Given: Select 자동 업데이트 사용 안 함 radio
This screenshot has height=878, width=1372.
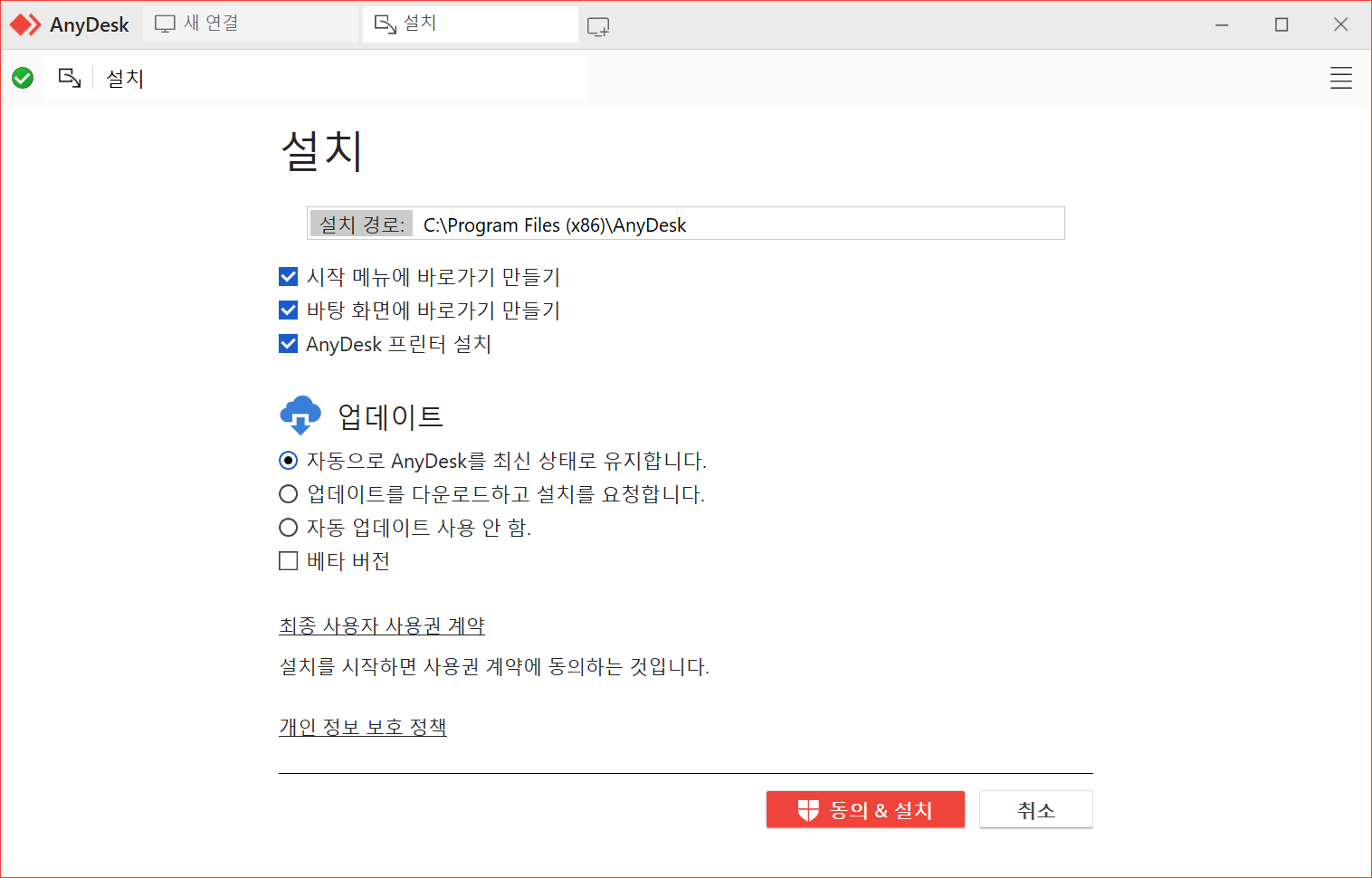Looking at the screenshot, I should point(288,528).
